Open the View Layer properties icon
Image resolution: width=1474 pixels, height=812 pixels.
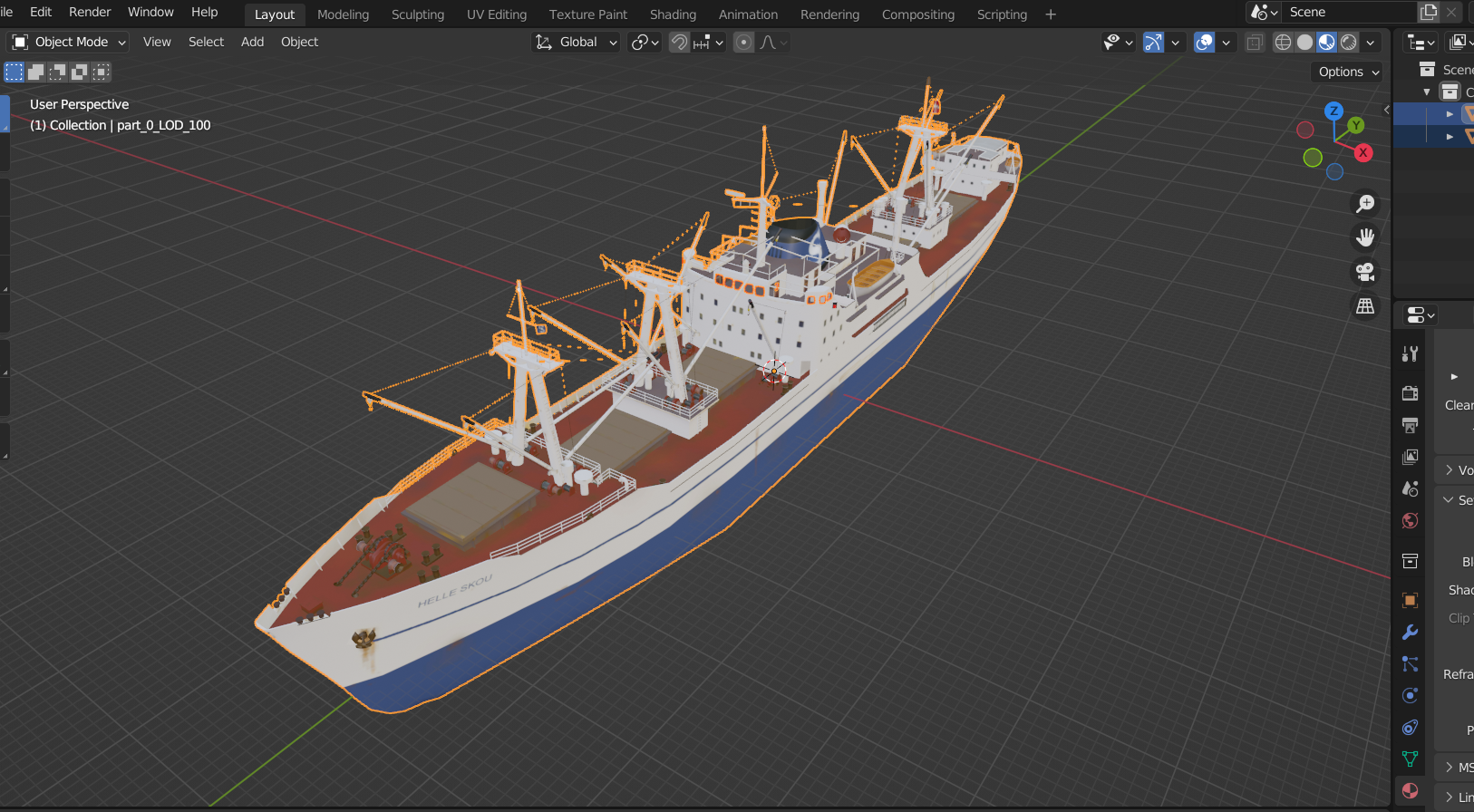pos(1410,457)
